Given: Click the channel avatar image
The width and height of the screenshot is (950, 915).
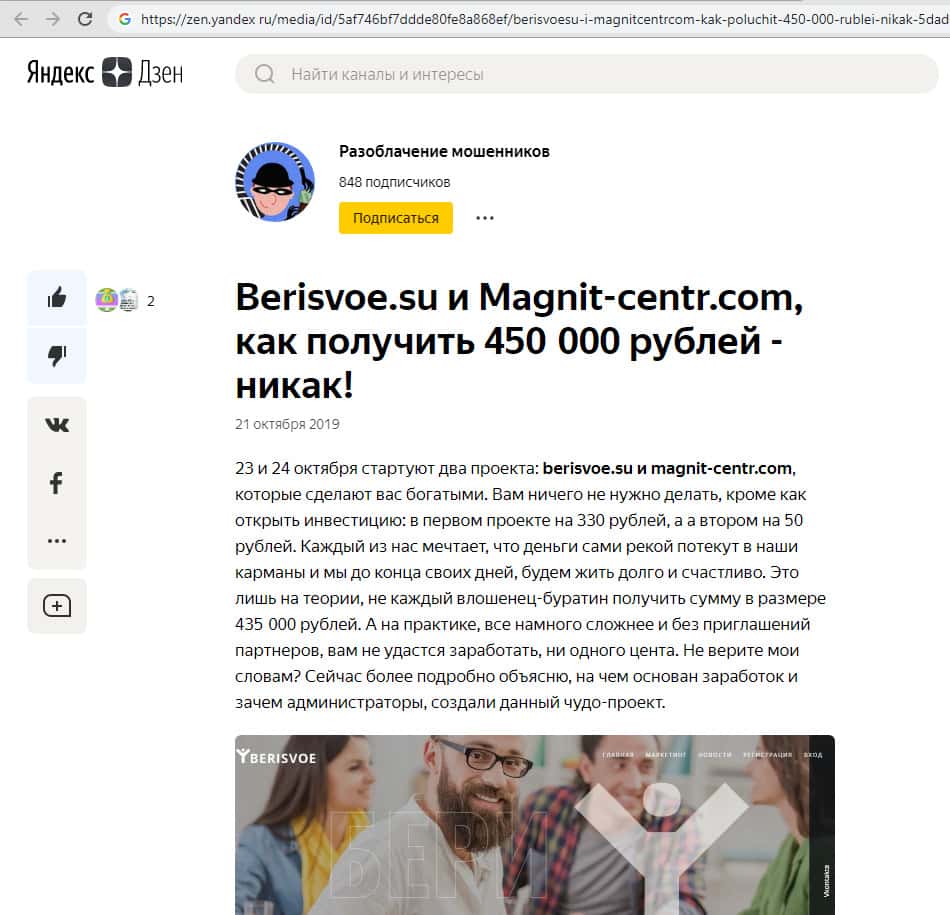Looking at the screenshot, I should coord(275,182).
